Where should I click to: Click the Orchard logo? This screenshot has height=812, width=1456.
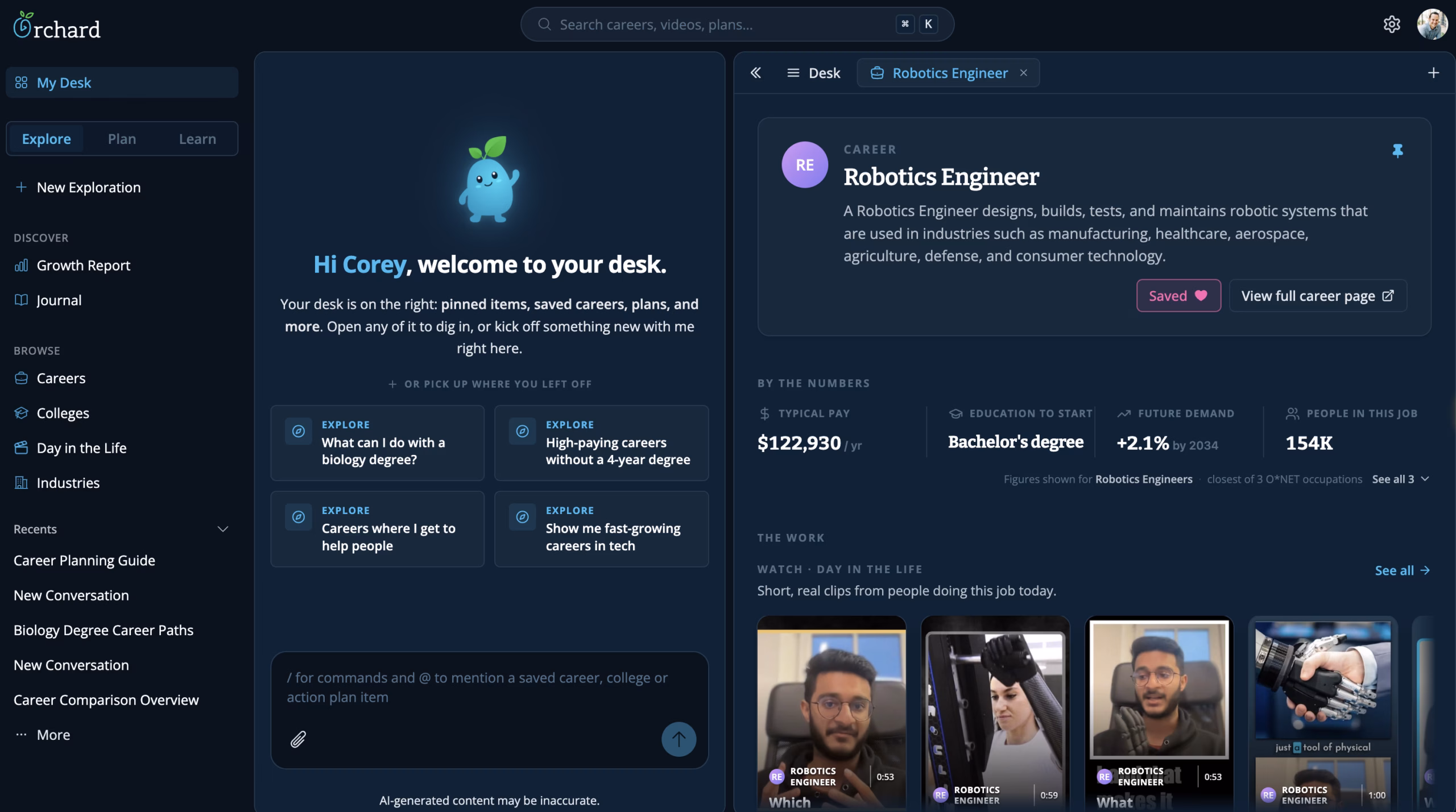(57, 26)
